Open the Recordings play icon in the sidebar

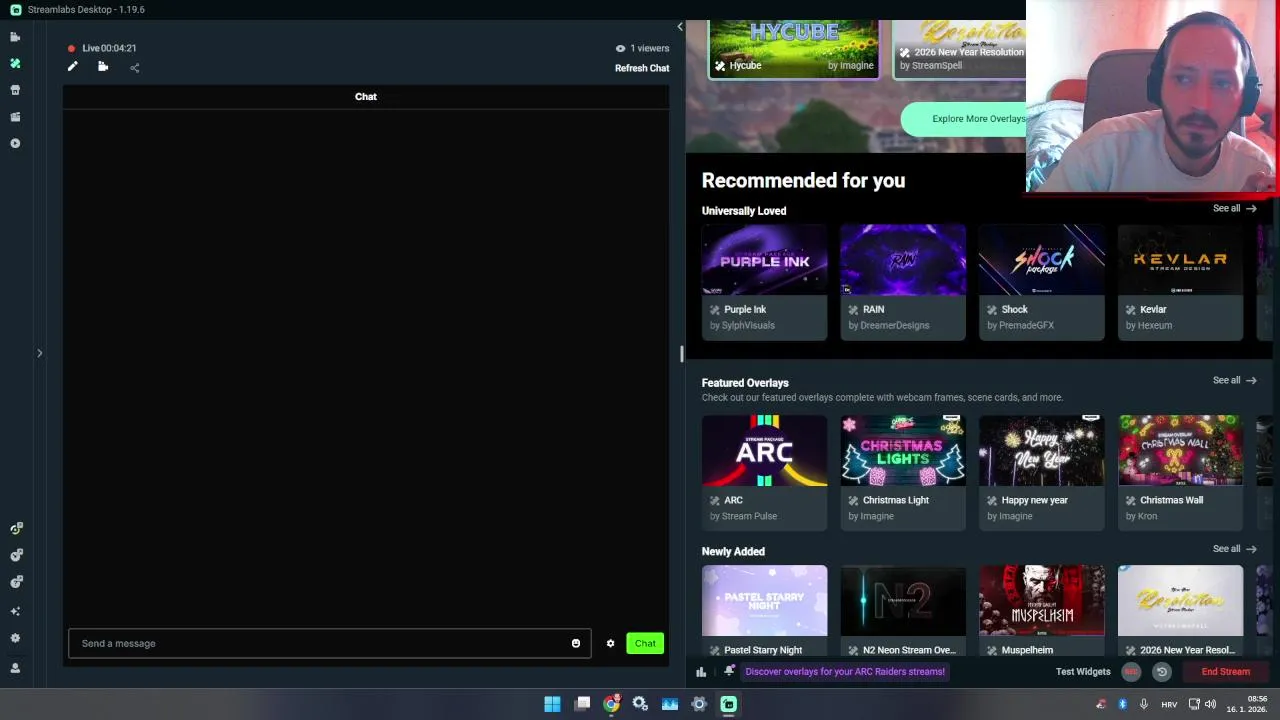[15, 143]
